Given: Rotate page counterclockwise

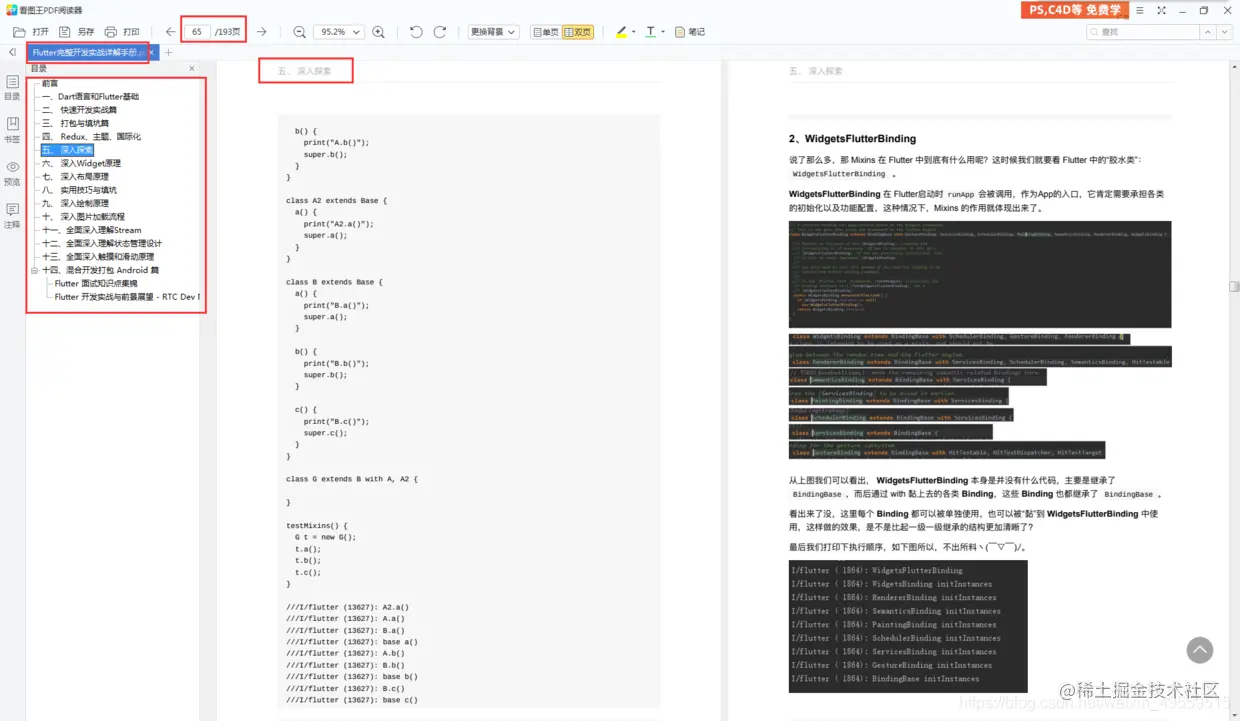Looking at the screenshot, I should coord(416,32).
